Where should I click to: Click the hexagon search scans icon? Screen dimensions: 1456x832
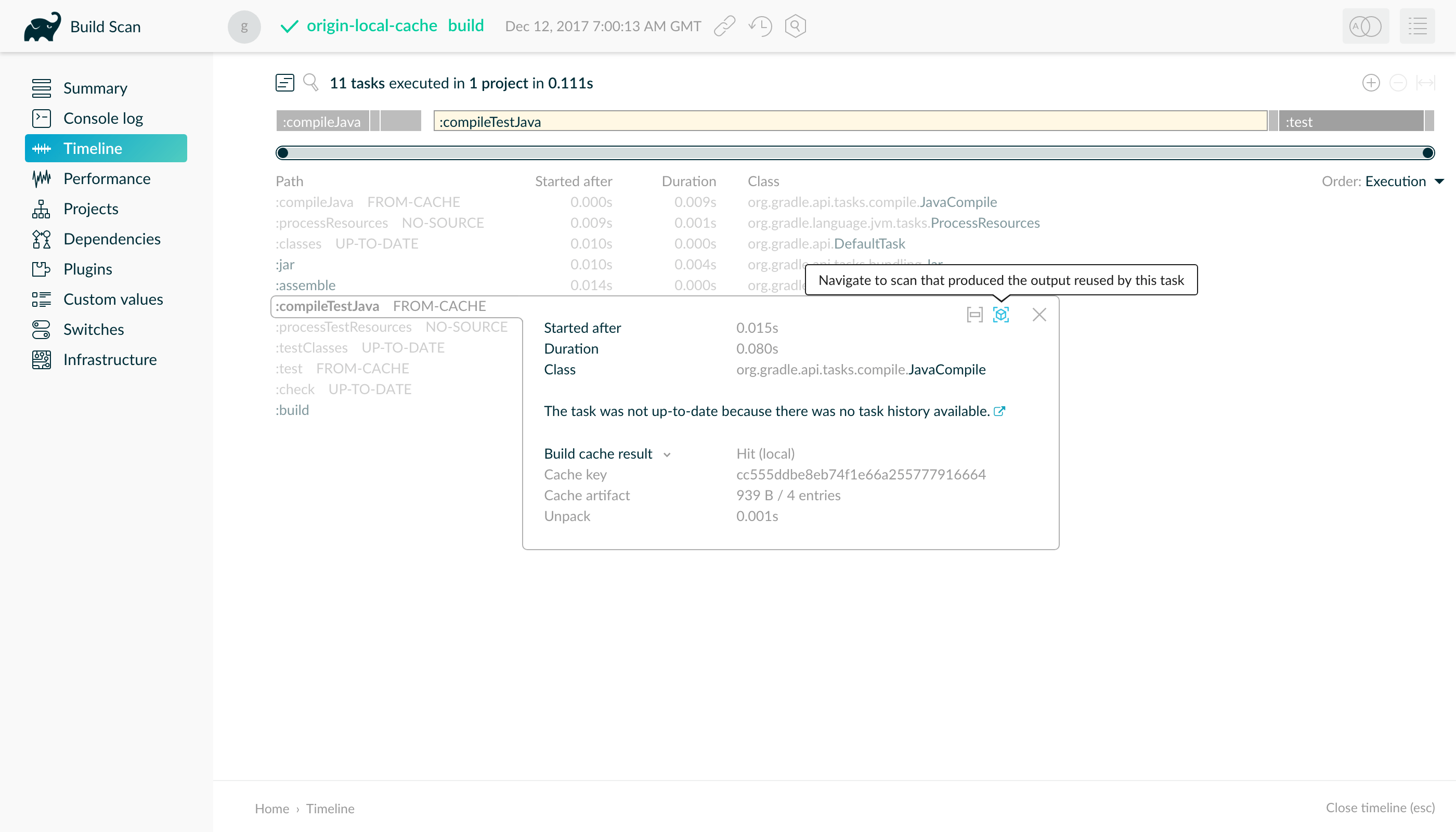pos(795,27)
